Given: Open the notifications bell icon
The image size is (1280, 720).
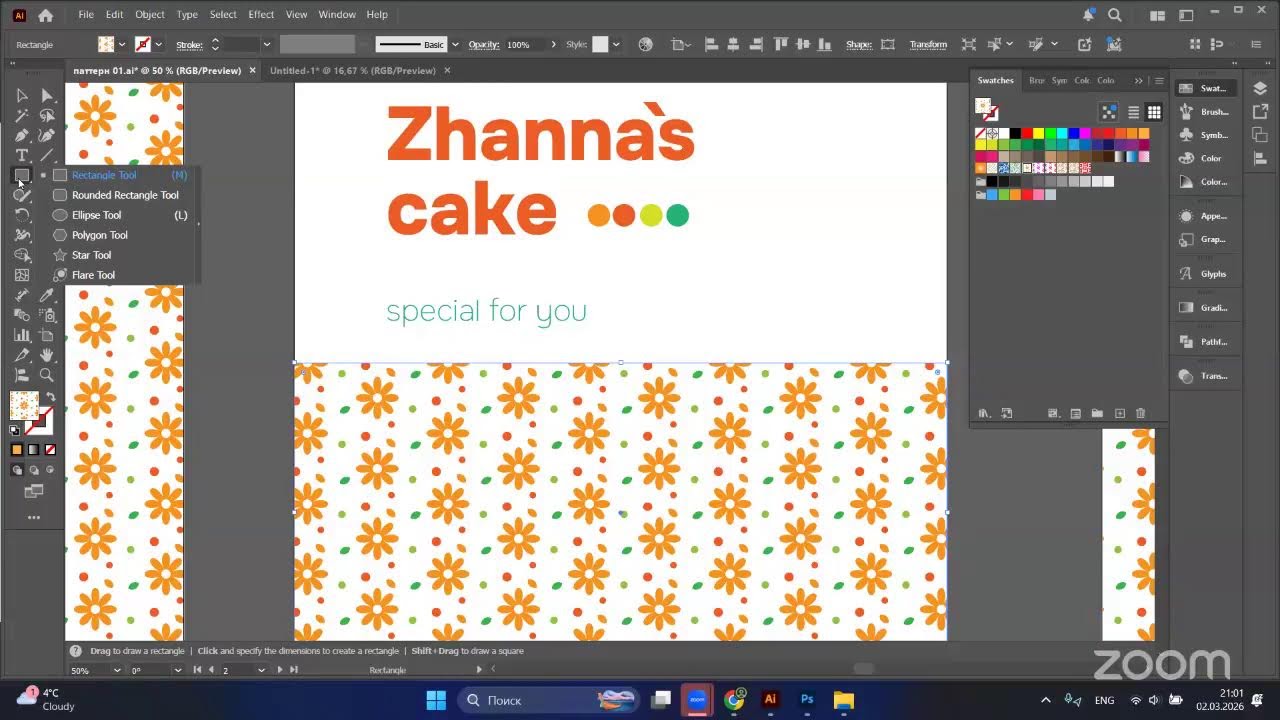Looking at the screenshot, I should 1088,15.
